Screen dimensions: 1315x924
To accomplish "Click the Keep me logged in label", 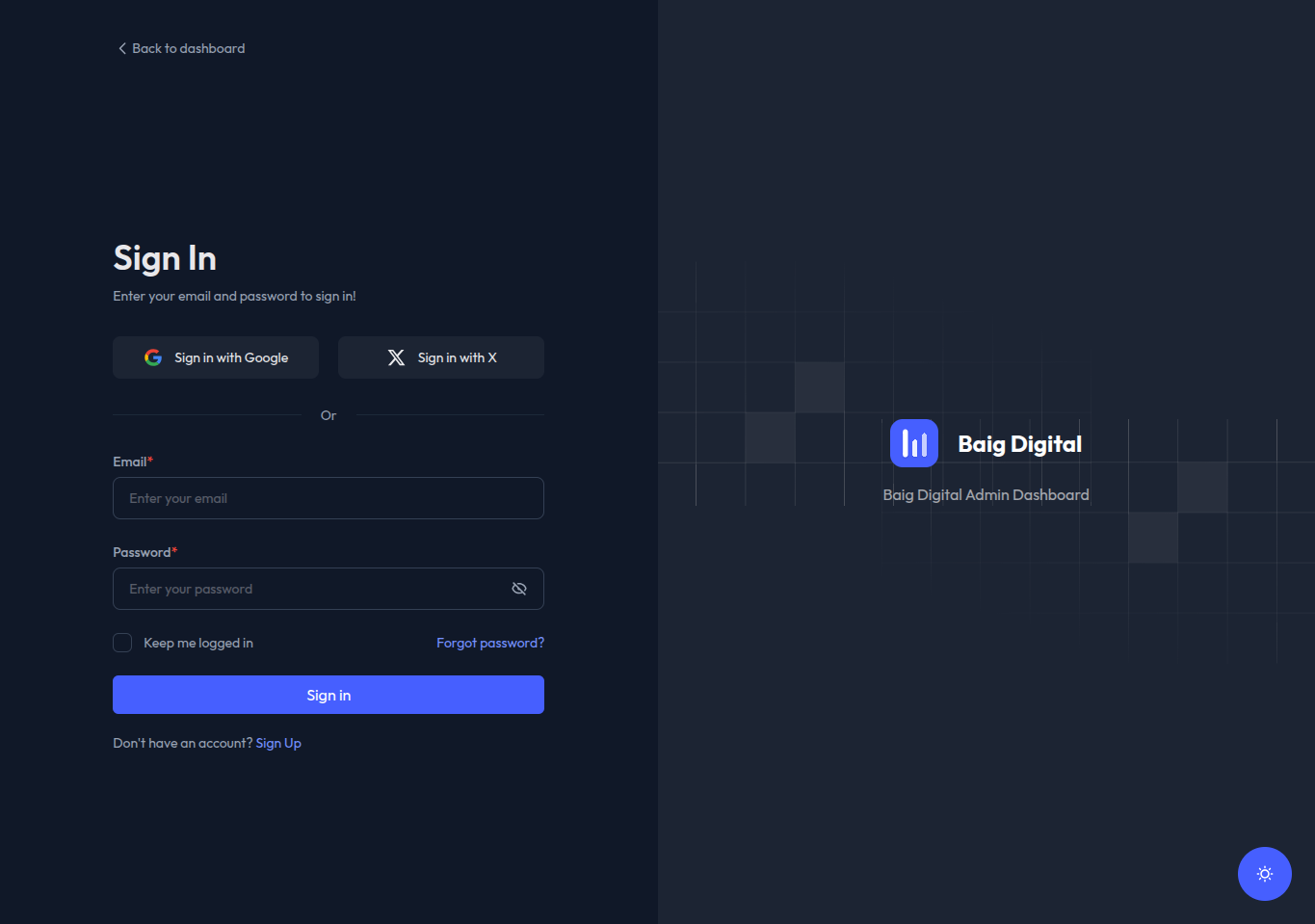I will coord(198,643).
